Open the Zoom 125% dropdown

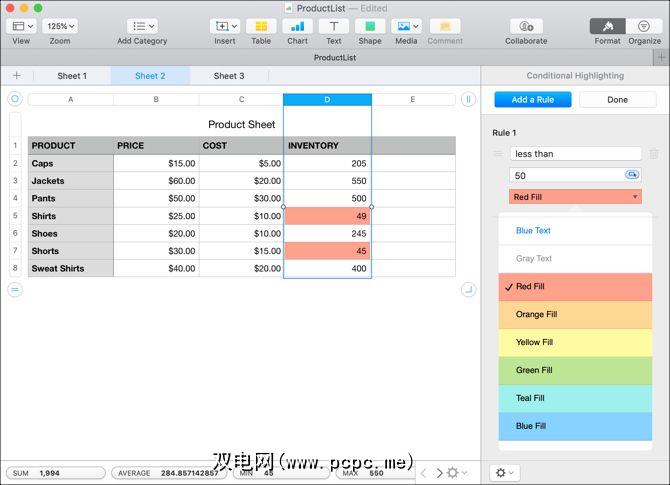pos(60,26)
